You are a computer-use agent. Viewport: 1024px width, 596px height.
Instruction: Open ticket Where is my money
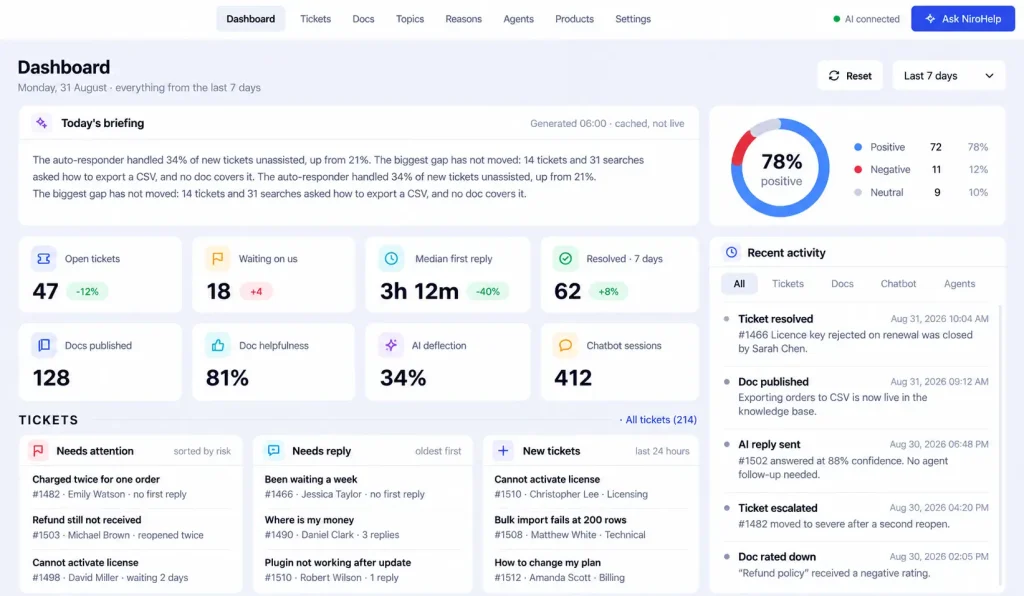pyautogui.click(x=363, y=527)
